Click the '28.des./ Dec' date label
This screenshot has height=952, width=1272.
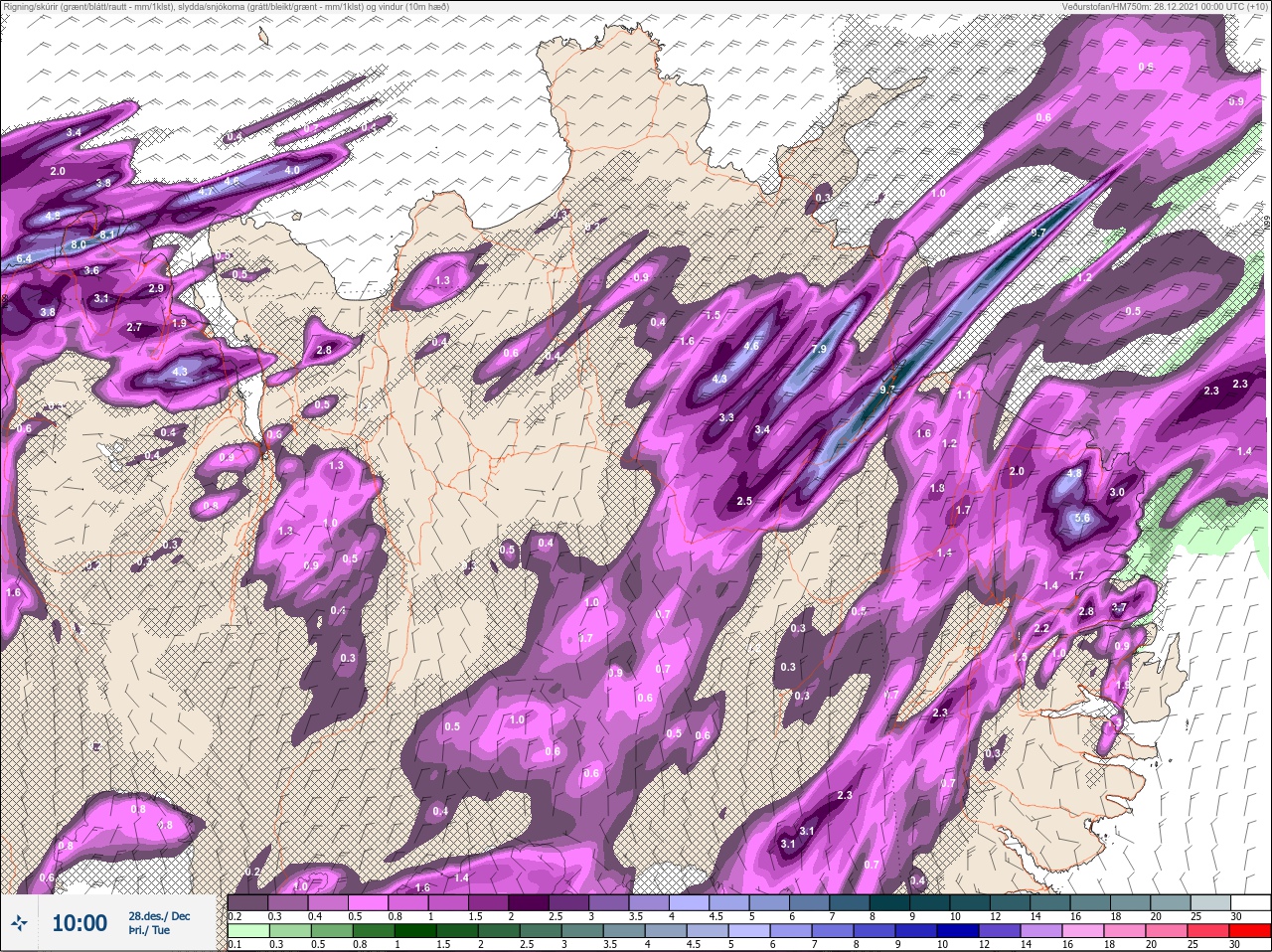pos(159,915)
